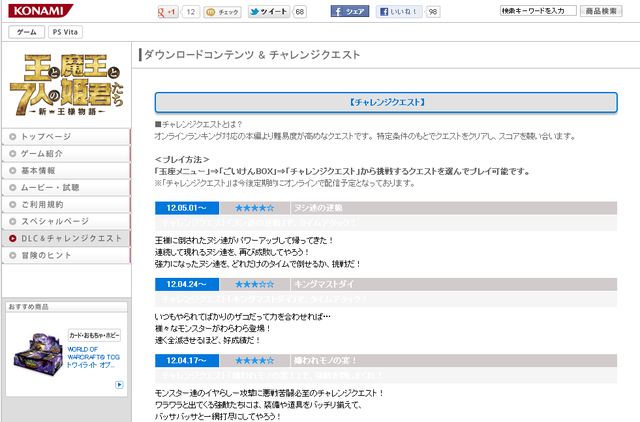Open ムービー・試聴 sidebar menu item
This screenshot has width=640, height=422.
point(66,187)
